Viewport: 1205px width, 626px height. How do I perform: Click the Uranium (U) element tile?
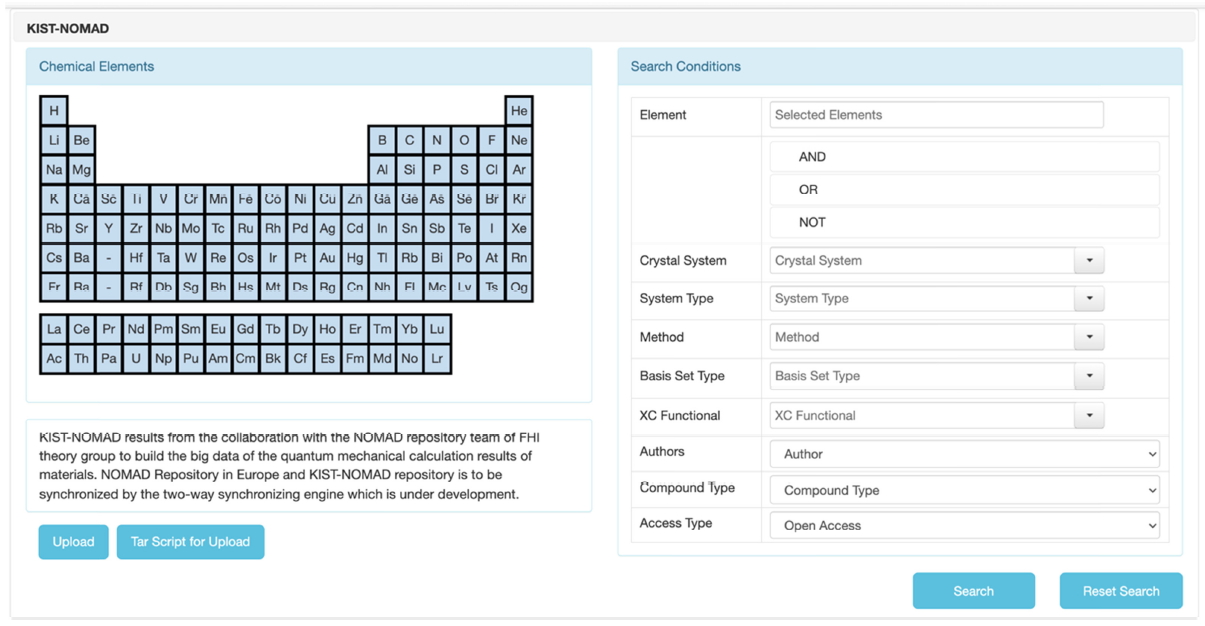pos(136,358)
